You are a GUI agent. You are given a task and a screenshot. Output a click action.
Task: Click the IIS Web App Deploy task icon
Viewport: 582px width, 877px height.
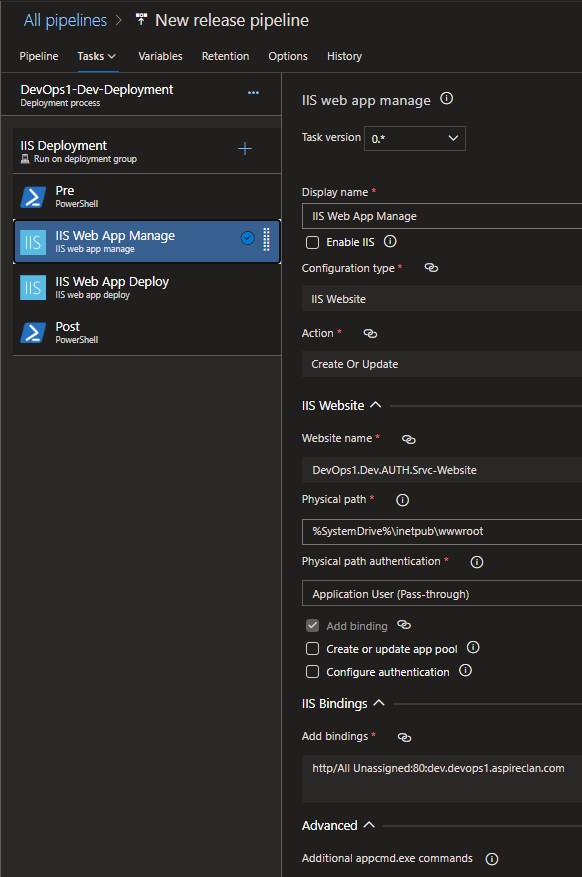[33, 287]
